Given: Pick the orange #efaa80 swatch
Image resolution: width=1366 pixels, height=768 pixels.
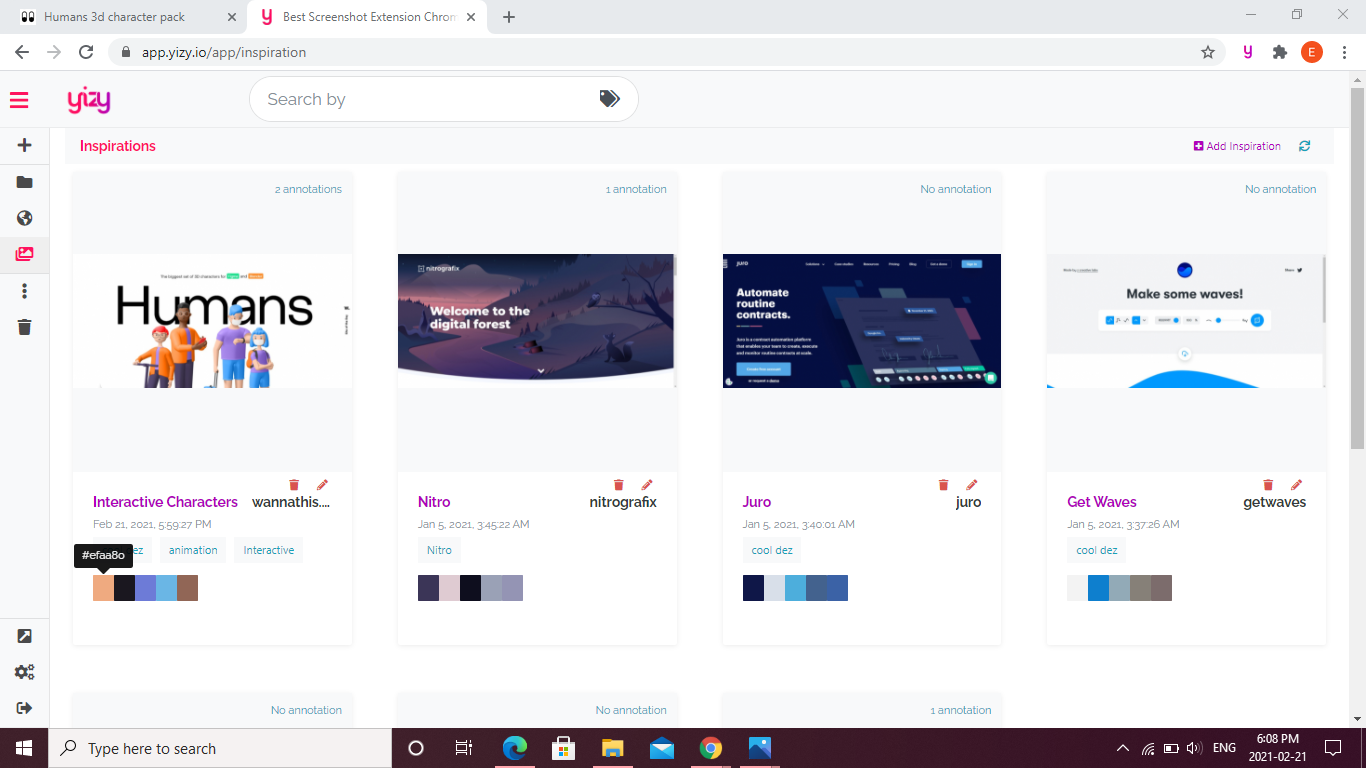Looking at the screenshot, I should (103, 588).
